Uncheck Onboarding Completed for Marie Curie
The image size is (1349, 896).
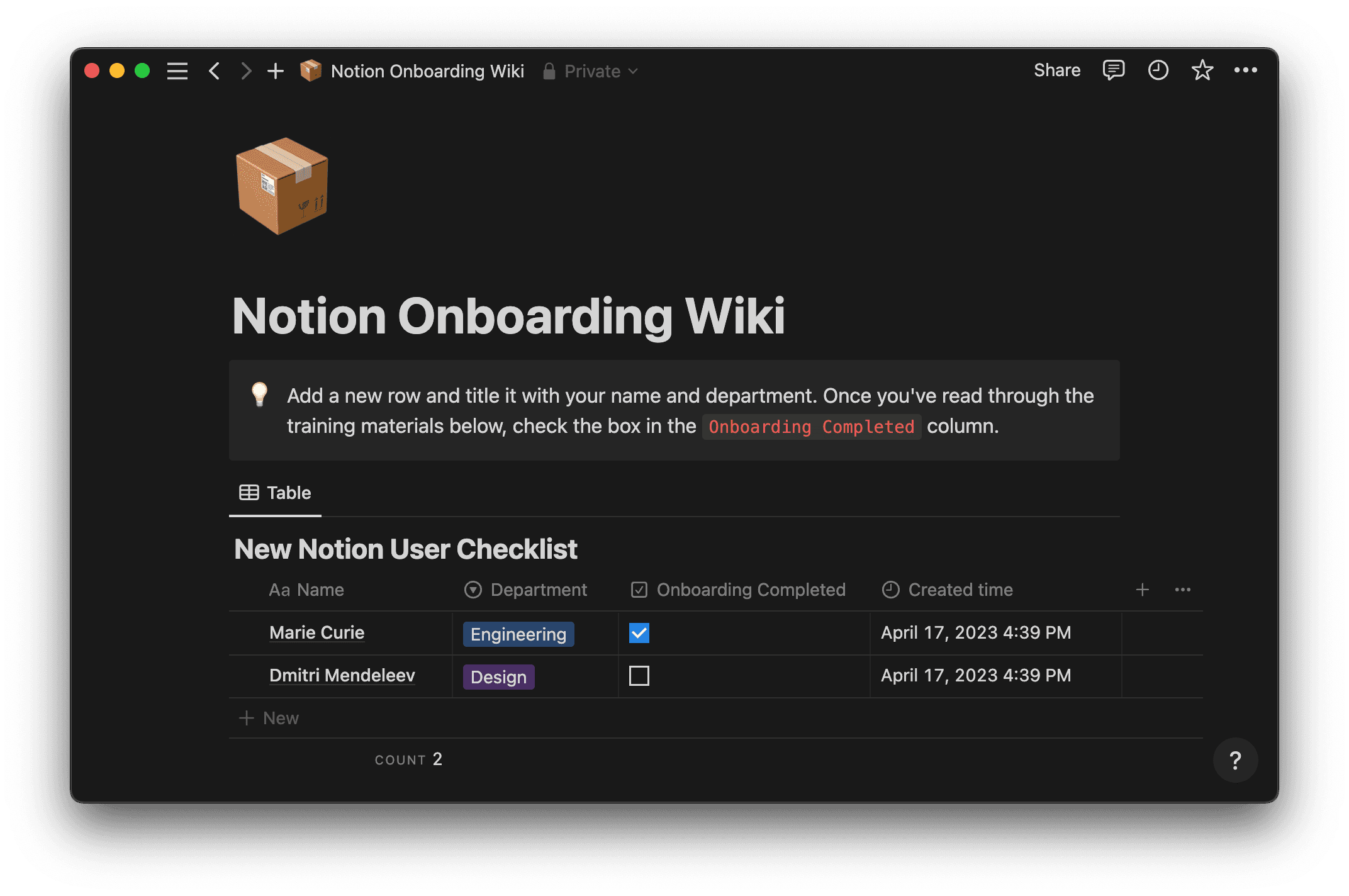[x=639, y=633]
